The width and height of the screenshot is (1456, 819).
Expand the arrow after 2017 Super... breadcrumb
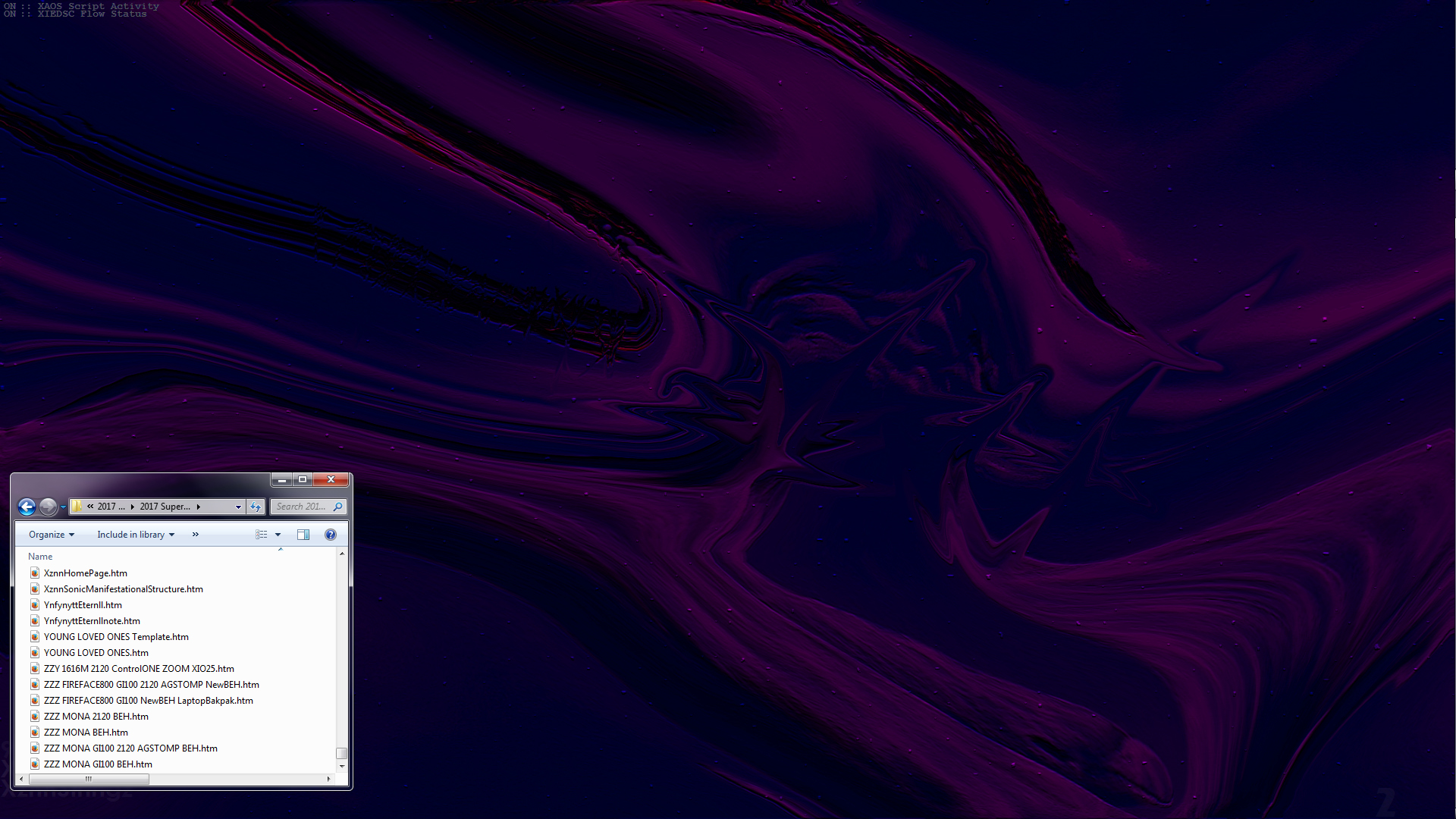(199, 507)
